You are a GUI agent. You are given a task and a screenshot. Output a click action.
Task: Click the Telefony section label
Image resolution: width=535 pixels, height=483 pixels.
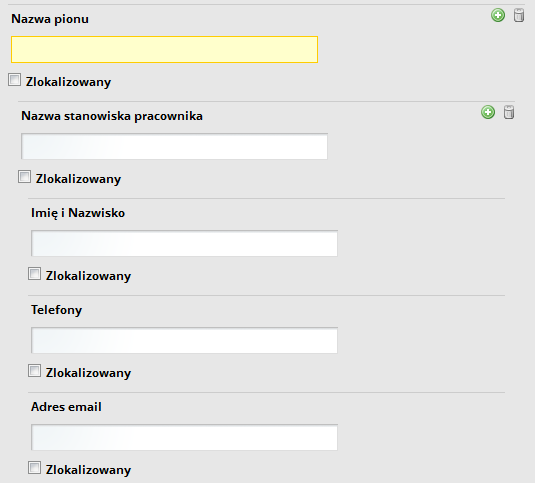[57, 310]
